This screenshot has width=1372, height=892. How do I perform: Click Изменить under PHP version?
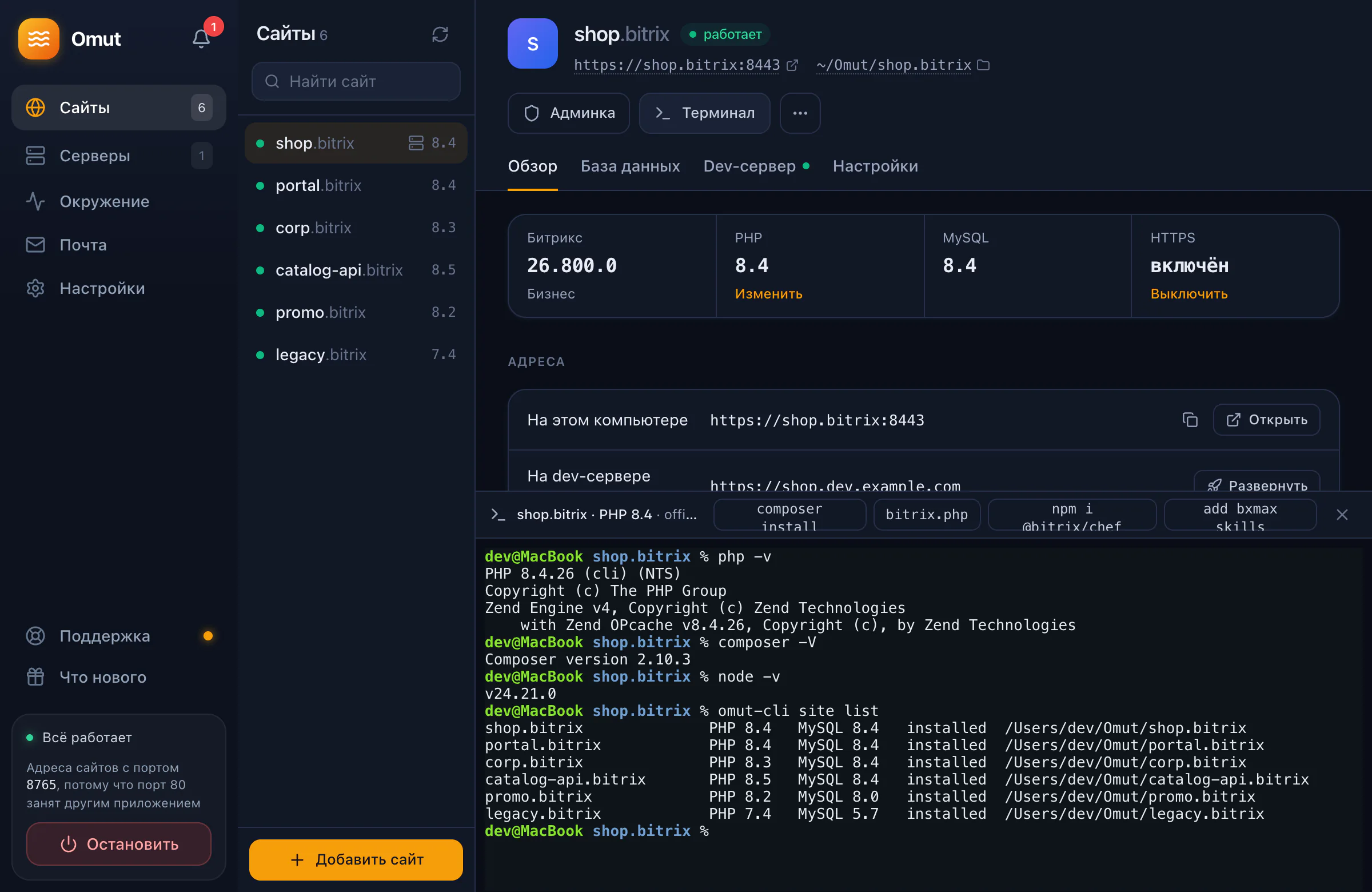768,293
